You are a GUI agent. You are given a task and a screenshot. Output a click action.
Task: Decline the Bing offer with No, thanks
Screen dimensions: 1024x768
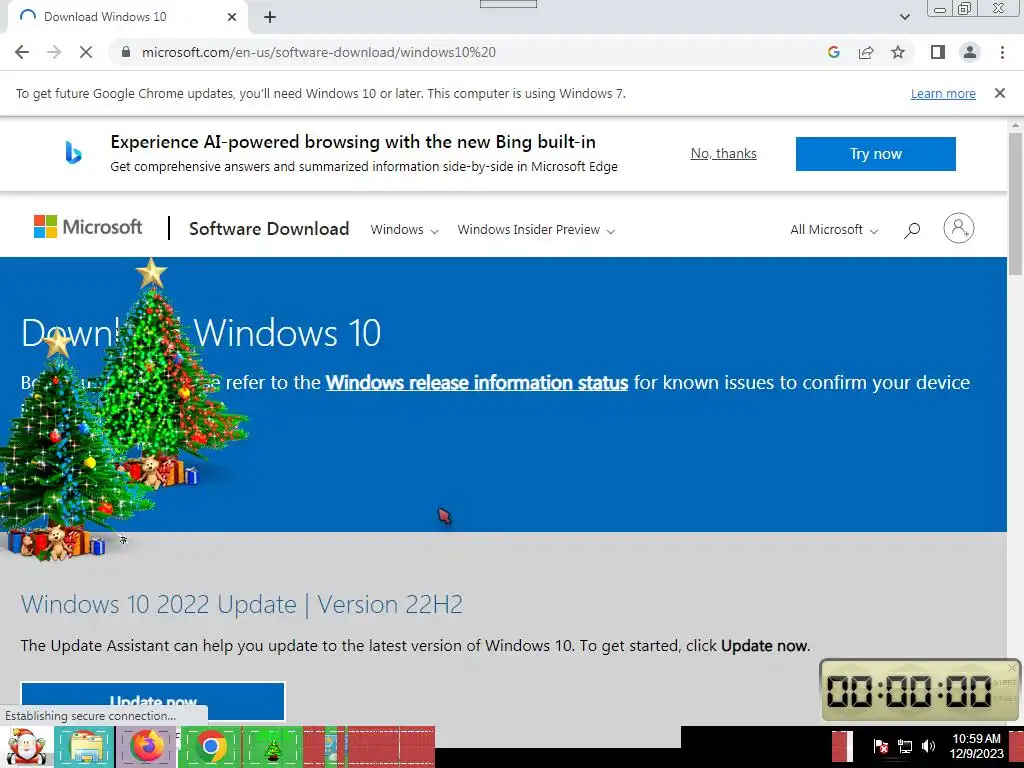click(x=723, y=153)
